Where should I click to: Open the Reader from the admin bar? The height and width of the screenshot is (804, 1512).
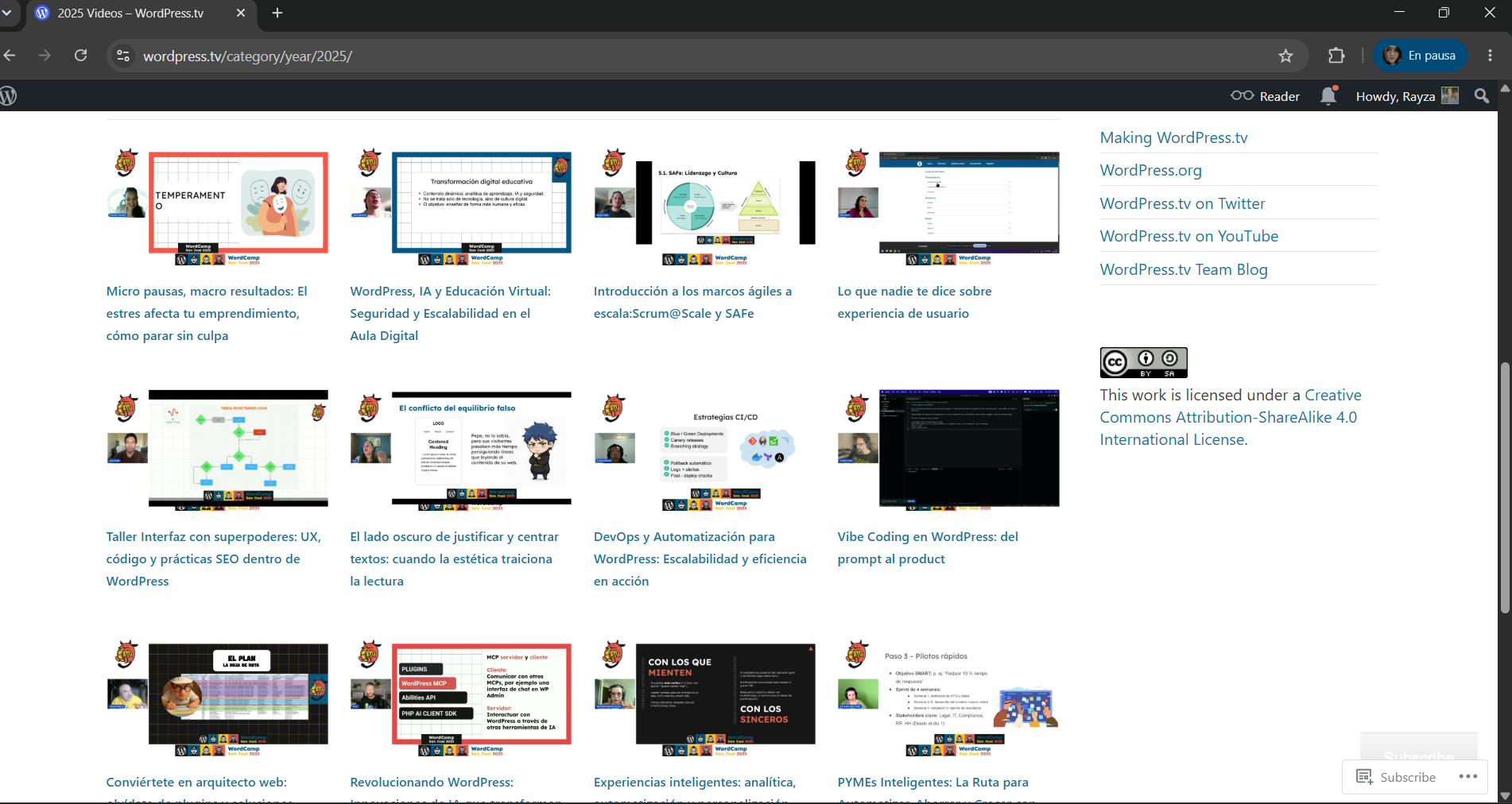point(1265,96)
